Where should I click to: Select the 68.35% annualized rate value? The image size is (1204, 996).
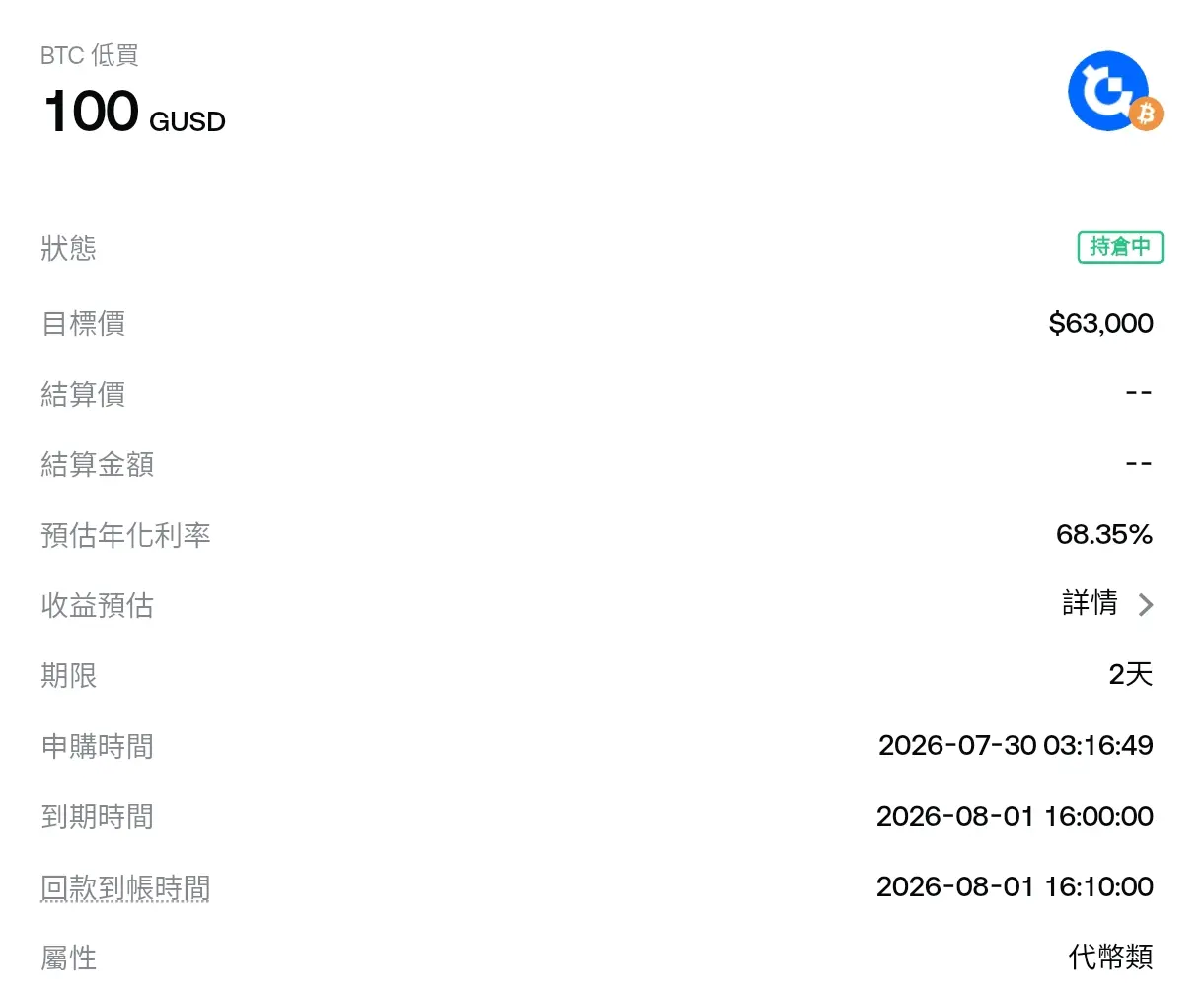(x=1104, y=534)
